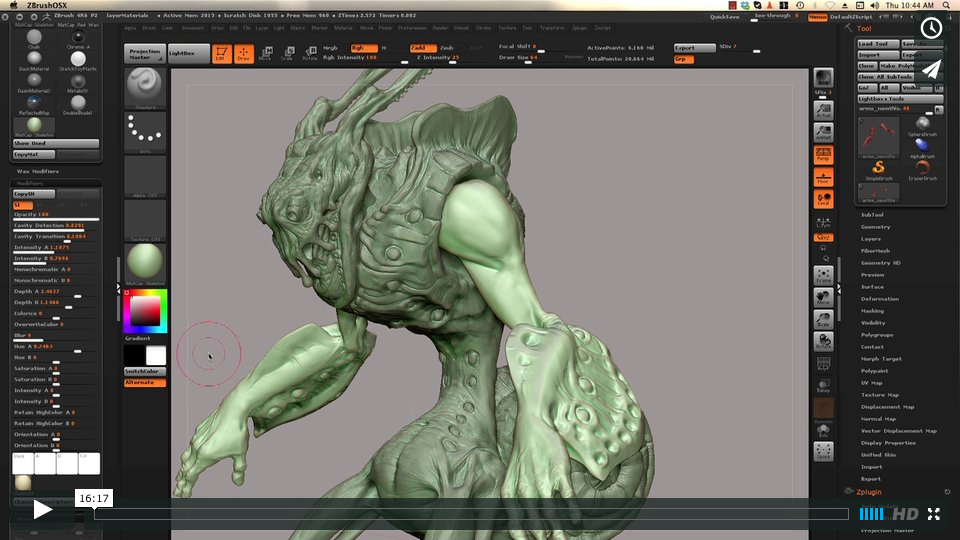Screen dimensions: 960x540
Task: Click the CopyMat button
Action: [x=34, y=155]
